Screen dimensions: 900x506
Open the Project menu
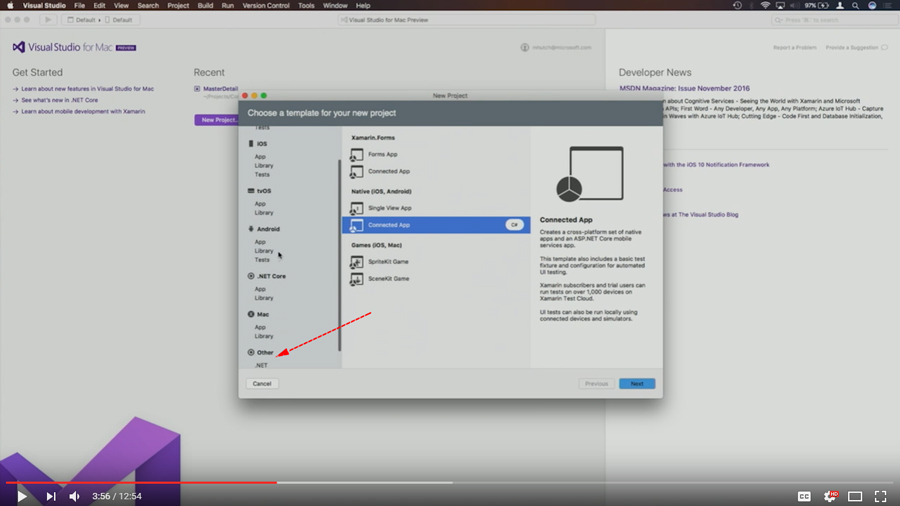coord(178,5)
